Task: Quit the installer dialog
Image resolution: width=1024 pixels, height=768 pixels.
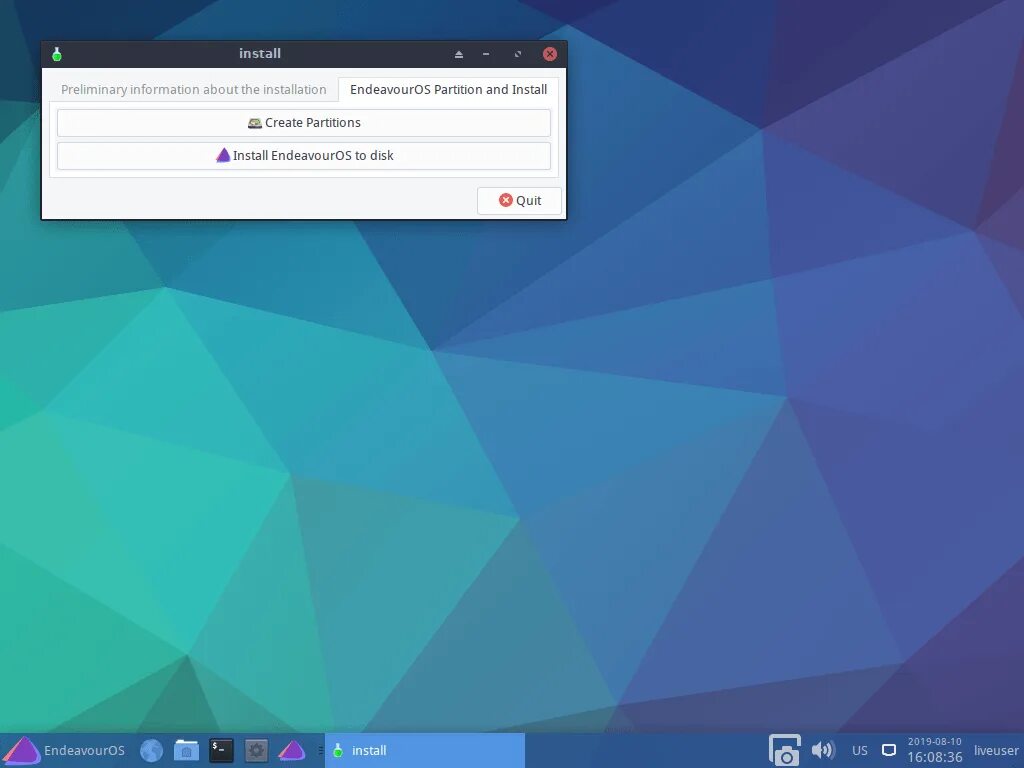Action: [519, 200]
